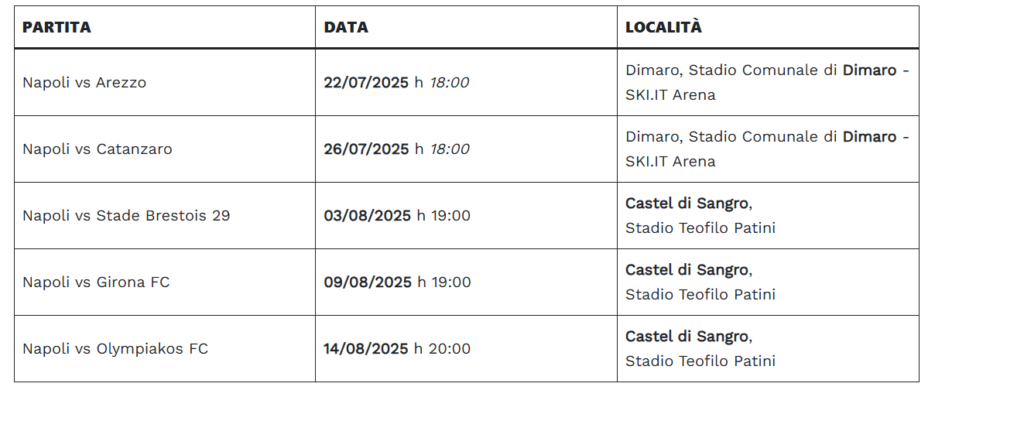Select the Napoli vs Catanzaro cell

[x=165, y=149]
